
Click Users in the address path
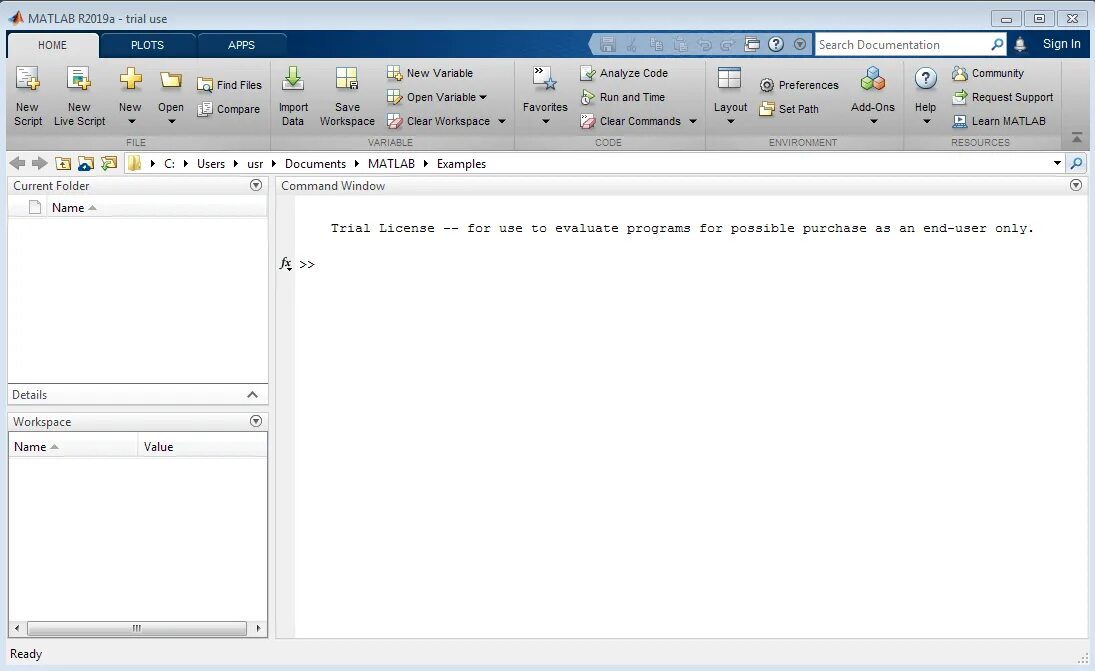211,163
